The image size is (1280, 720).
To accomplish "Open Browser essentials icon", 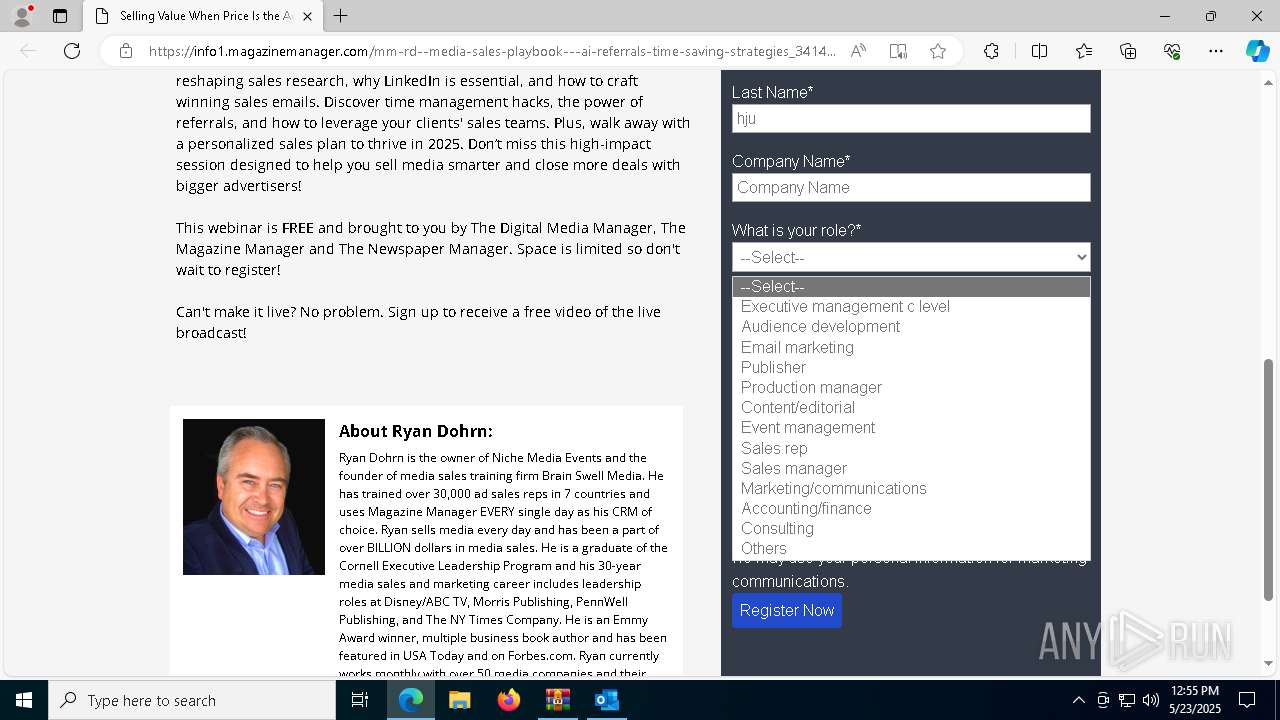I will pos(1172,51).
